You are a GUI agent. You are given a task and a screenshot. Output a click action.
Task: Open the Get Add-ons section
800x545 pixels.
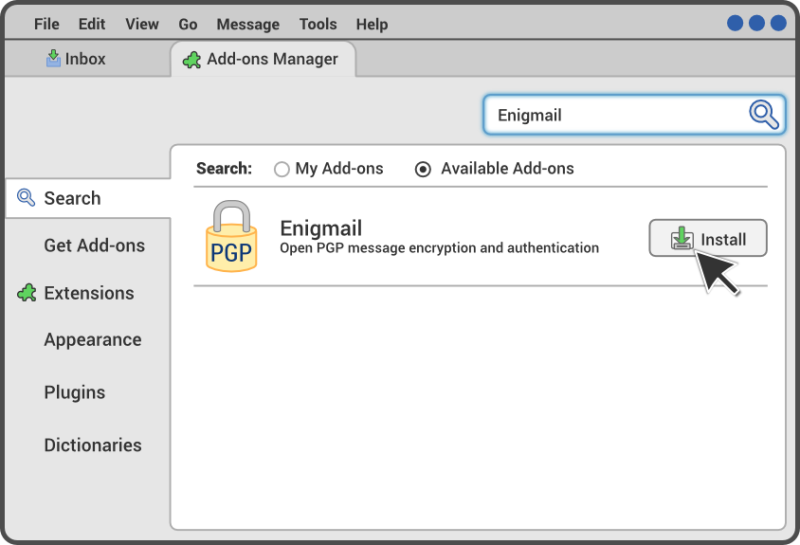(x=94, y=245)
